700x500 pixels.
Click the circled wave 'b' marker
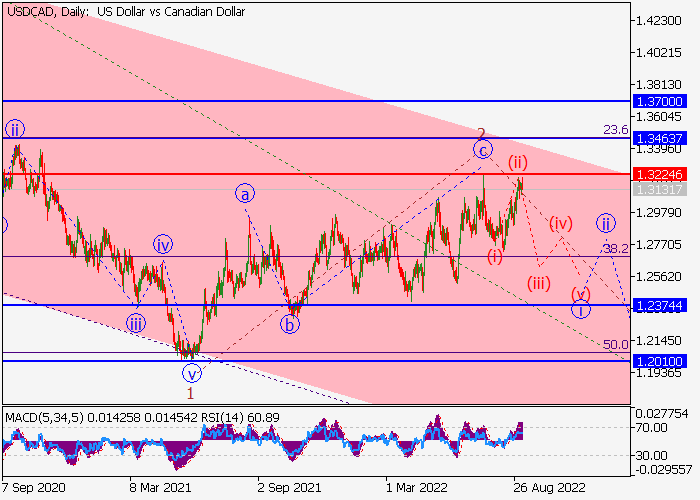[290, 323]
